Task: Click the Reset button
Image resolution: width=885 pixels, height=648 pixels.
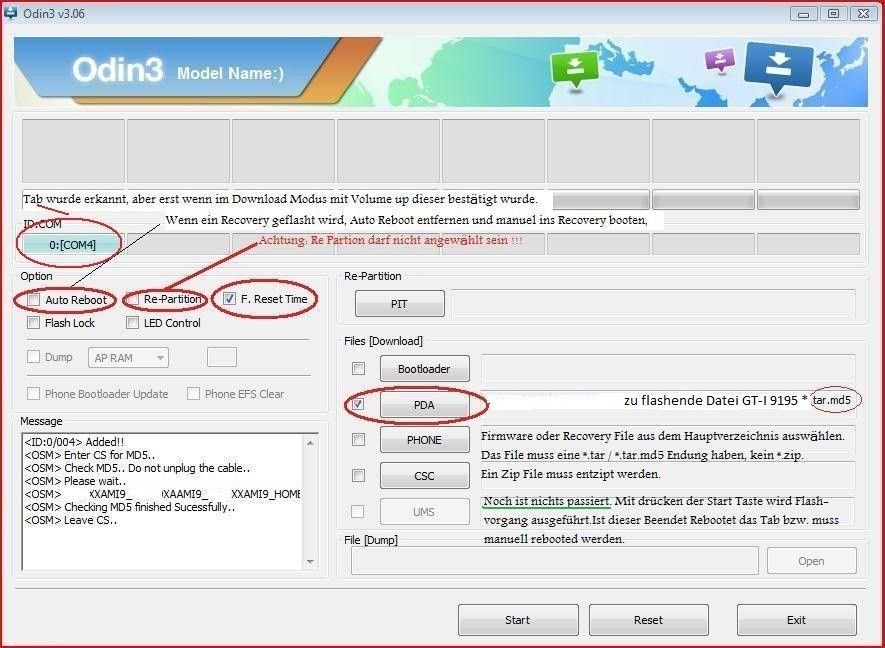Action: pyautogui.click(x=648, y=620)
